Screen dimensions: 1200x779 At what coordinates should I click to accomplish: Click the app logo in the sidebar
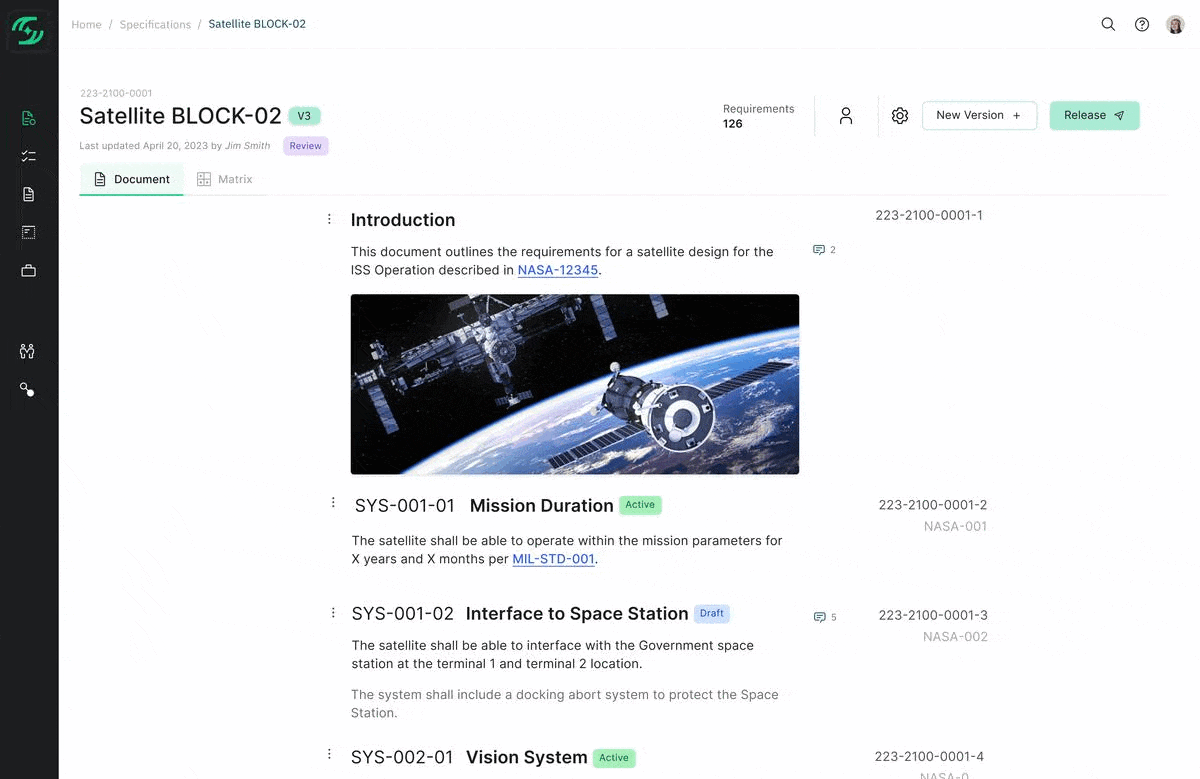tap(28, 30)
